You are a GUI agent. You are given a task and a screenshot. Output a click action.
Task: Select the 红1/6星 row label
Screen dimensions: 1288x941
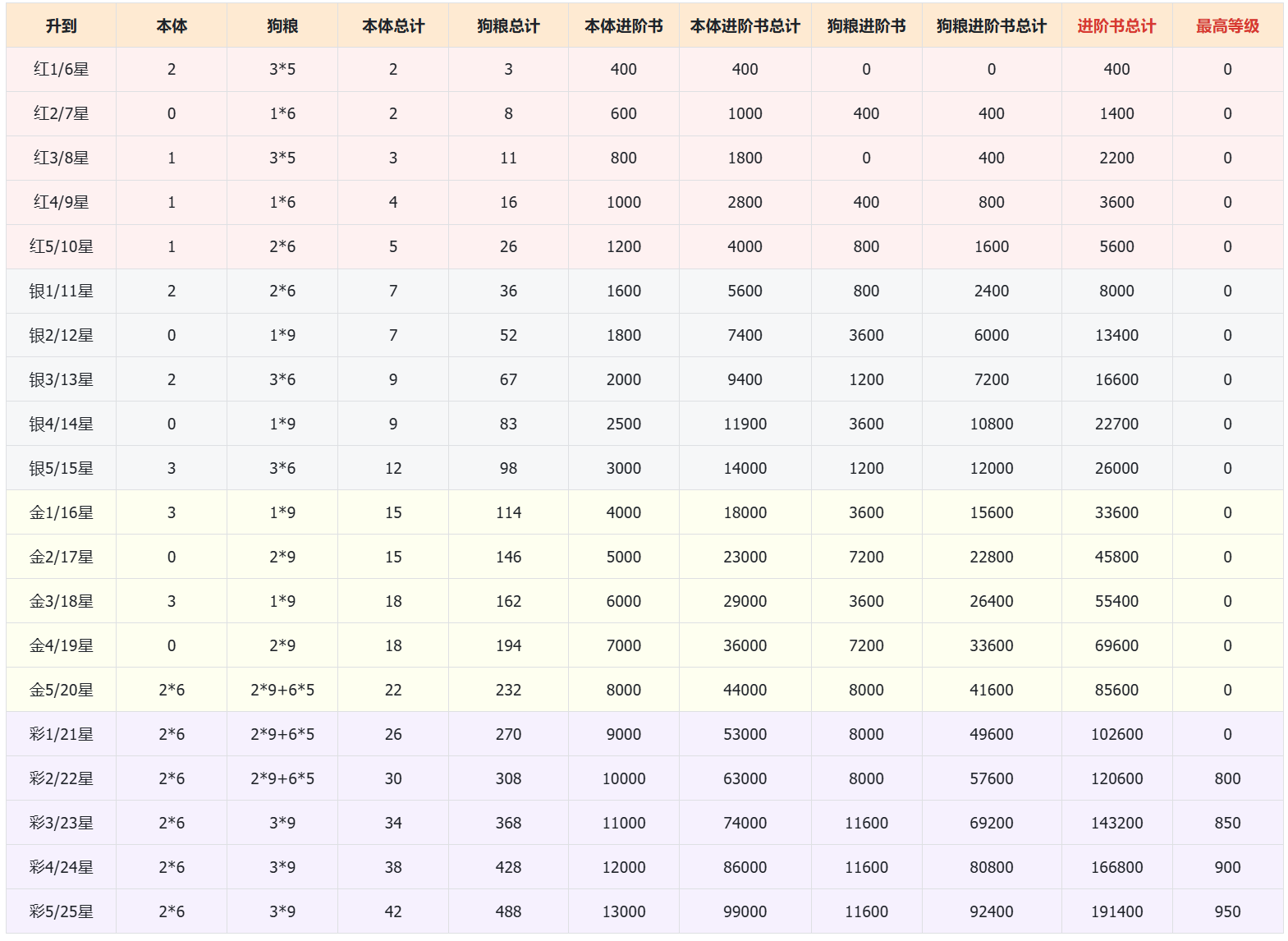coord(61,70)
